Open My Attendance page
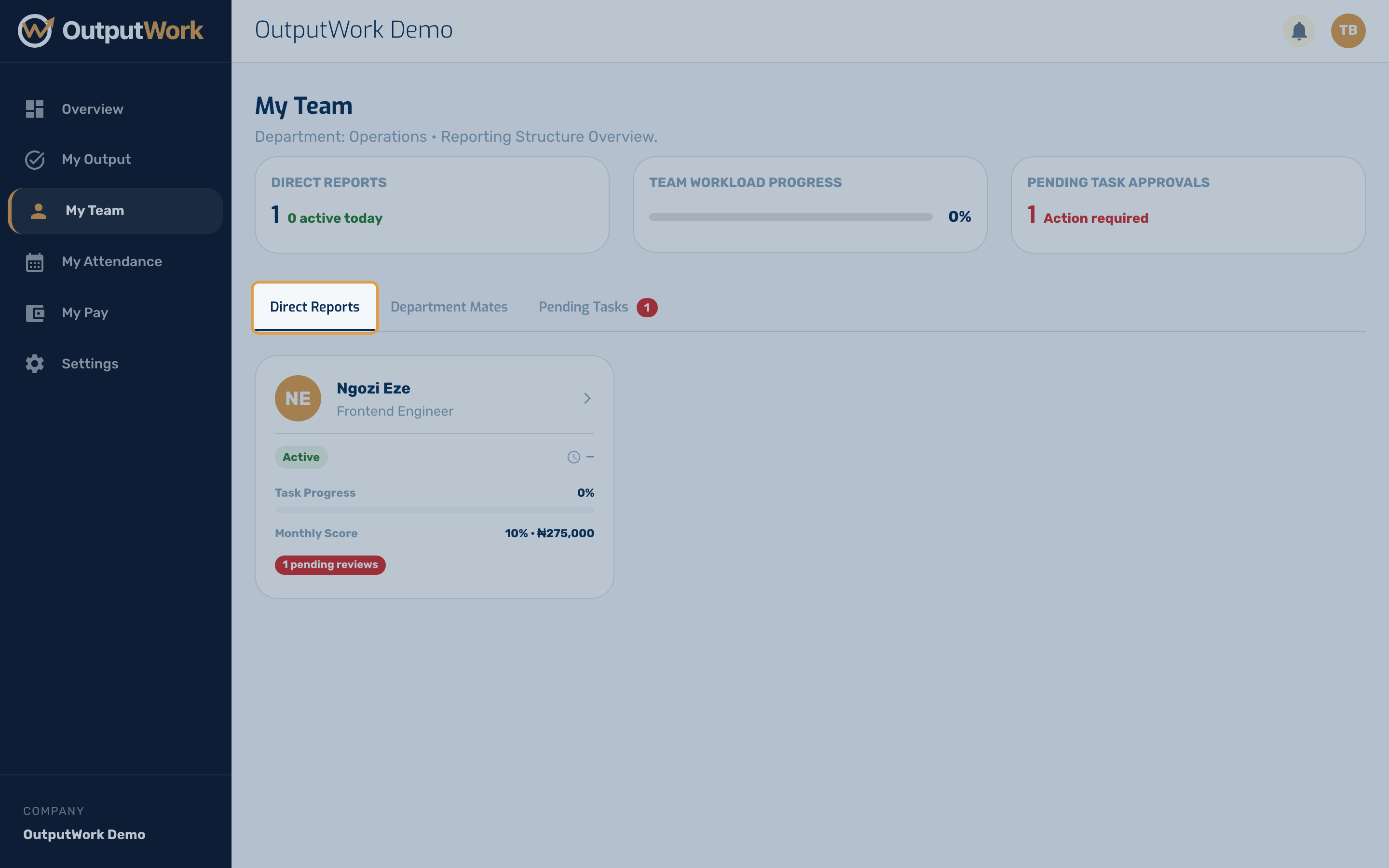 coord(115,262)
